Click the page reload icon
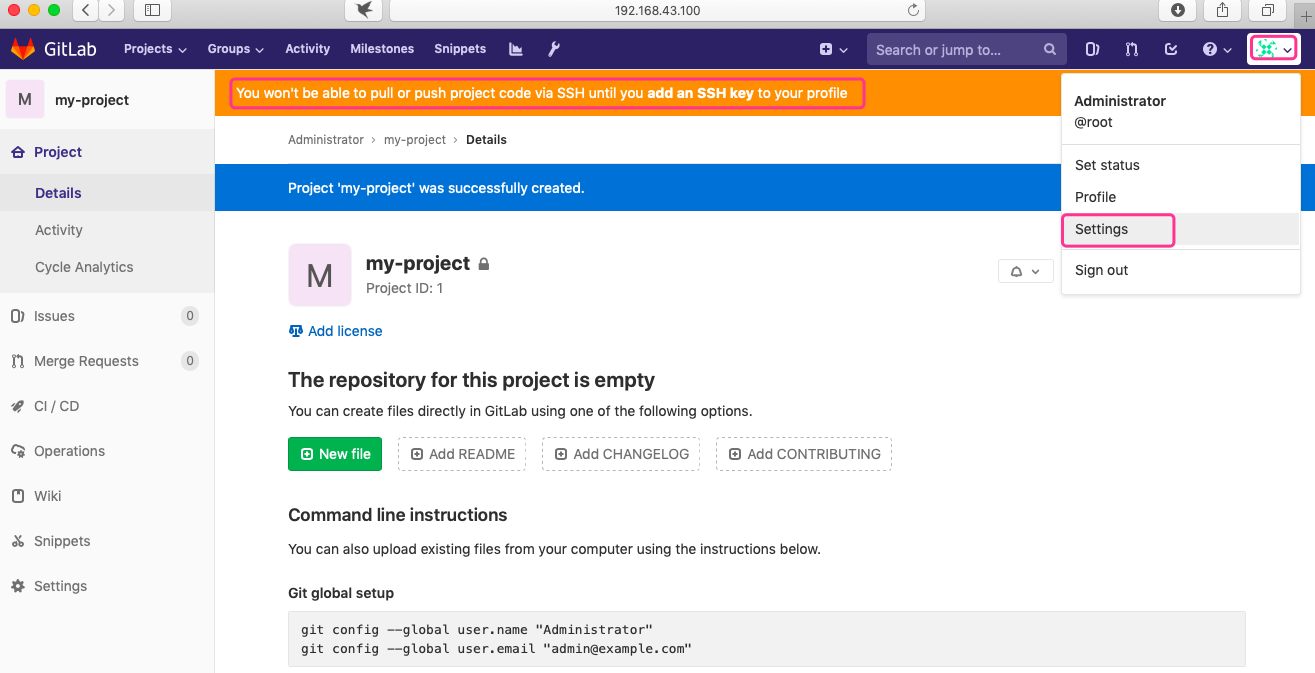This screenshot has height=673, width=1315. pyautogui.click(x=912, y=10)
